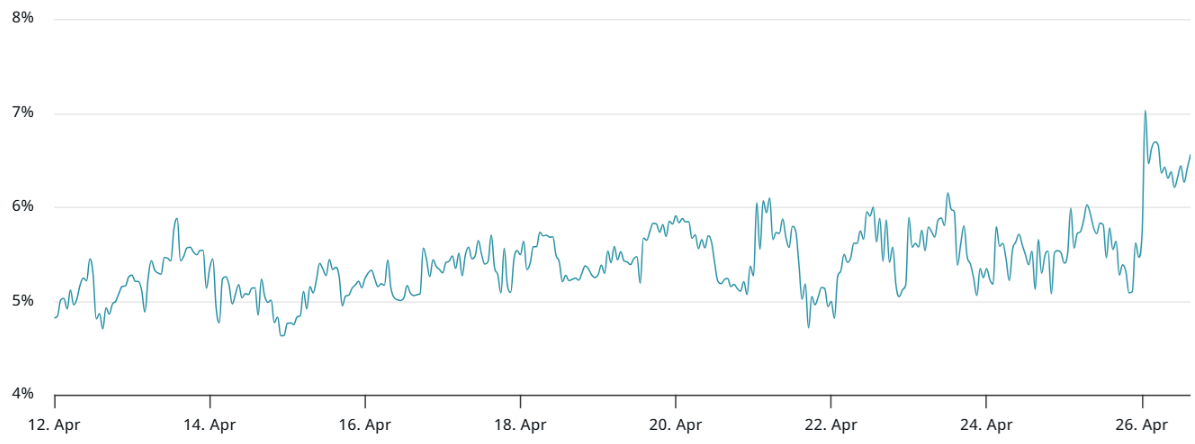Image resolution: width=1195 pixels, height=444 pixels.
Task: Click the line's starting point at 12 Apr
Action: tap(54, 317)
